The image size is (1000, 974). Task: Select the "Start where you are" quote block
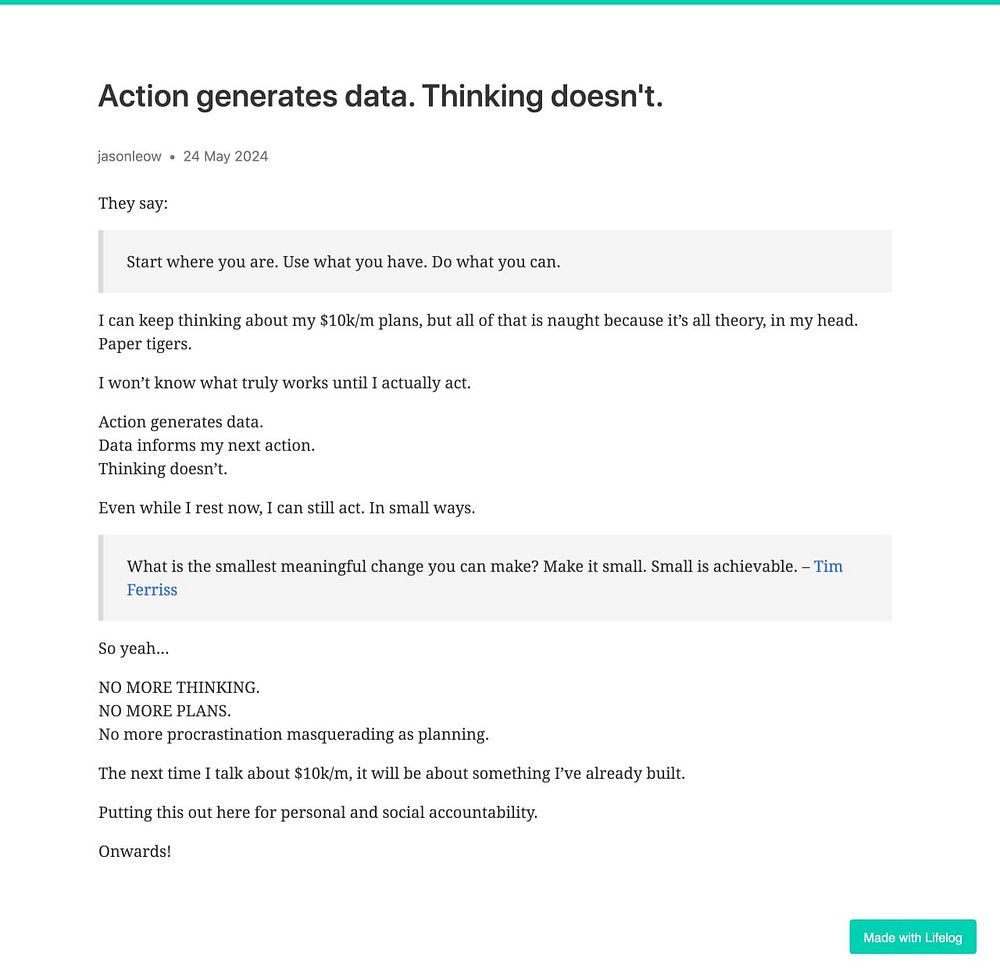coord(343,262)
